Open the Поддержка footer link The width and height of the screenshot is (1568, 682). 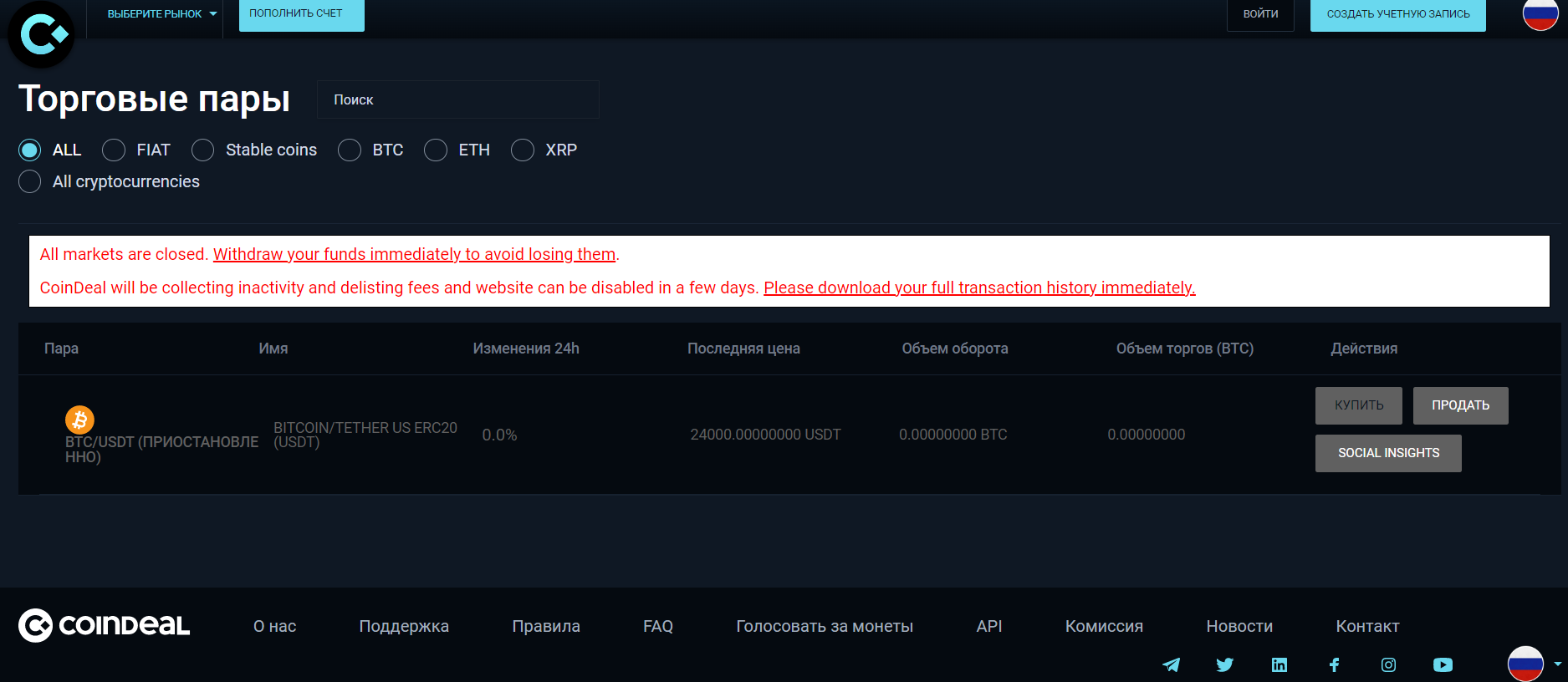(404, 626)
